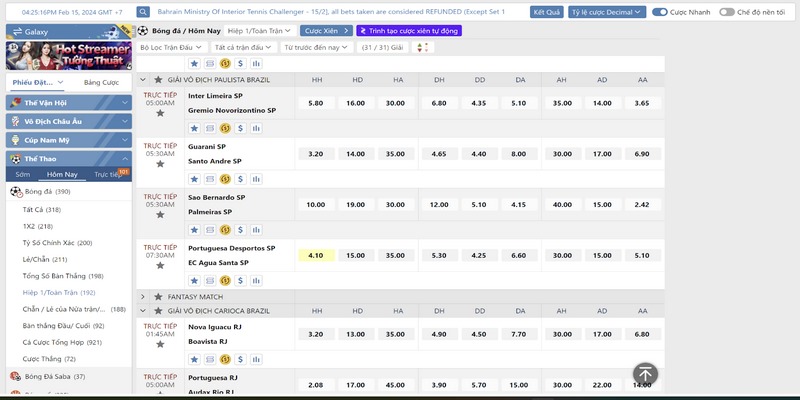Click ticket card icon under Portuguesa Desportos match
This screenshot has height=400, width=800.
point(210,281)
